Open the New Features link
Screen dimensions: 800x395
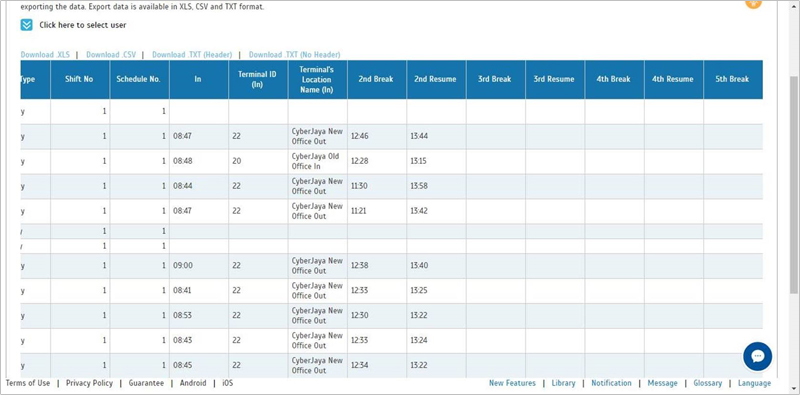pyautogui.click(x=512, y=383)
